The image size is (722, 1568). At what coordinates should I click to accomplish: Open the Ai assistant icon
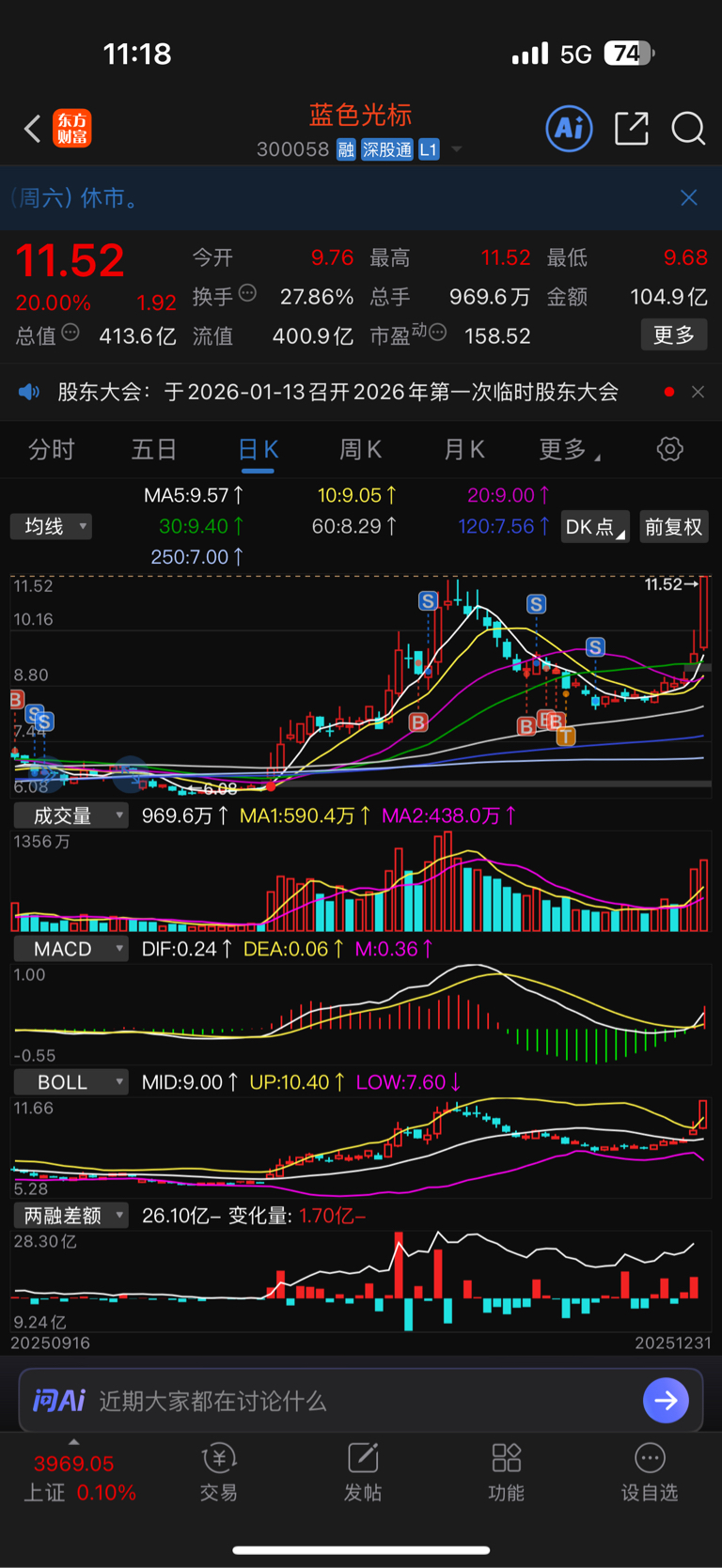[570, 128]
